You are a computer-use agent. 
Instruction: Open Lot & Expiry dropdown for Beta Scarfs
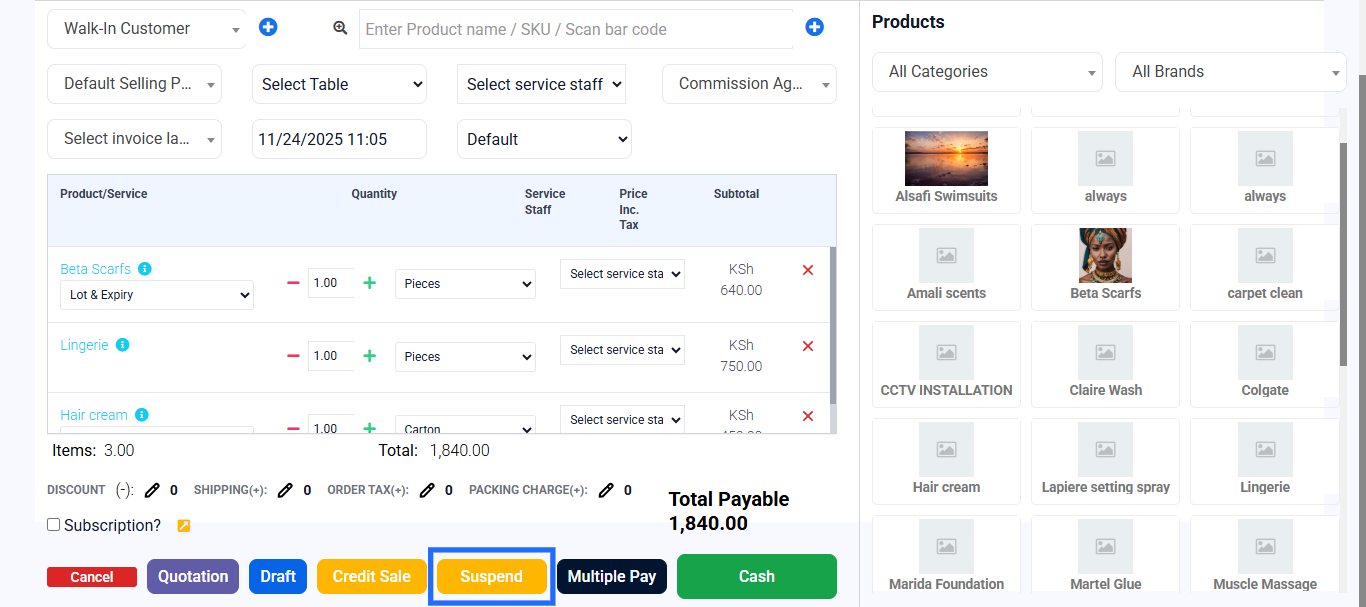(x=157, y=295)
